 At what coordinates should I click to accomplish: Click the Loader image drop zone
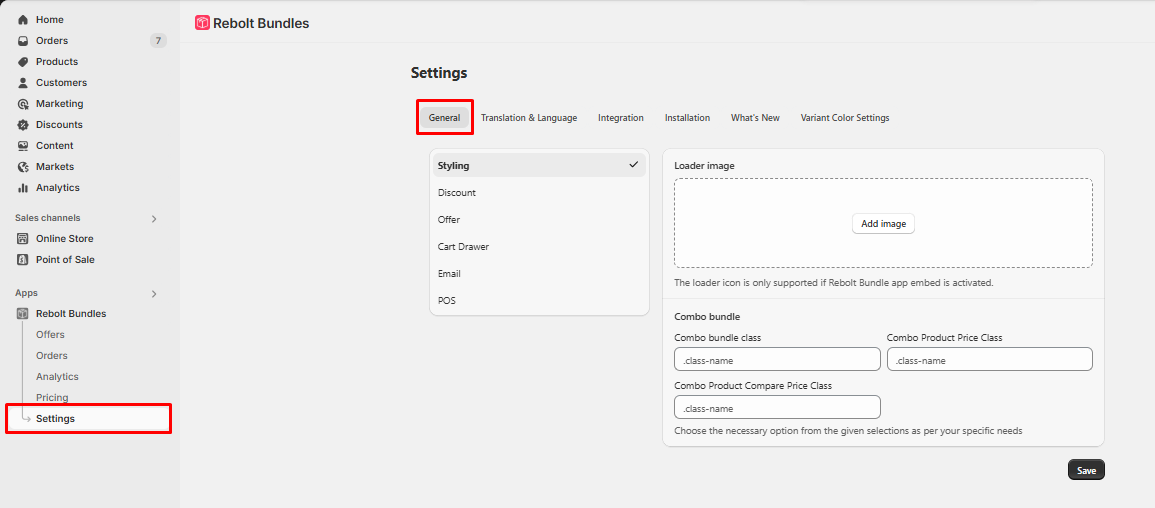[x=883, y=223]
